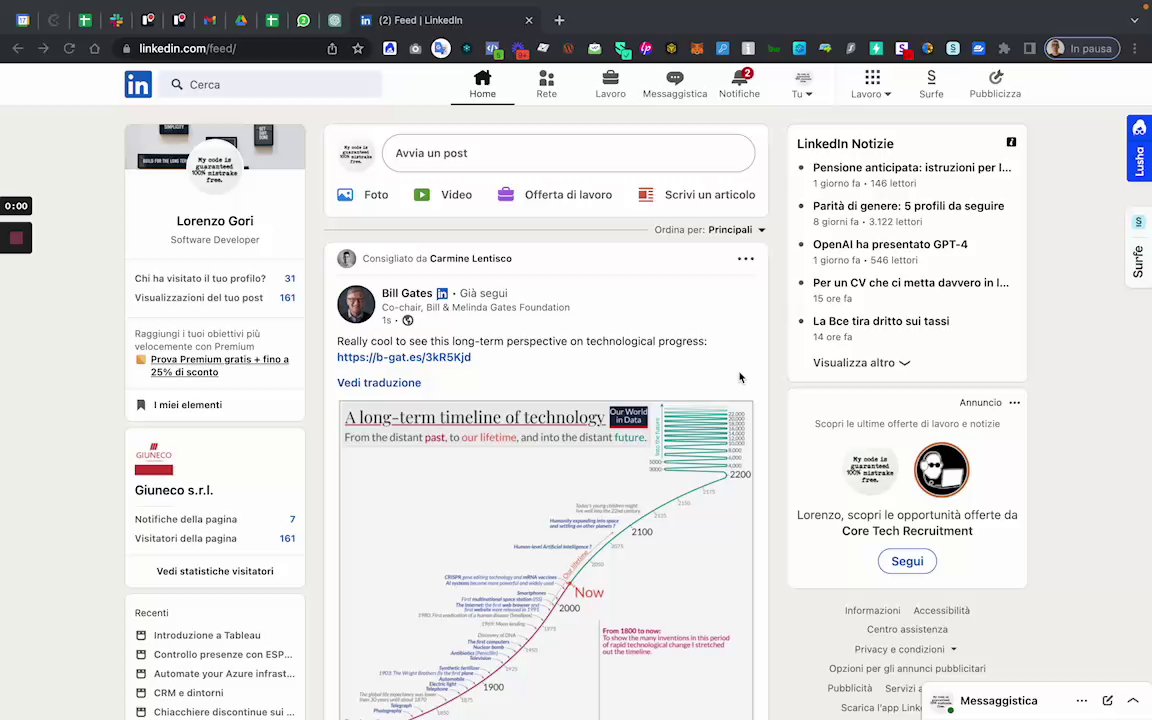Click Segui for Core Tech Recruitment
Image resolution: width=1152 pixels, height=720 pixels.
907,561
